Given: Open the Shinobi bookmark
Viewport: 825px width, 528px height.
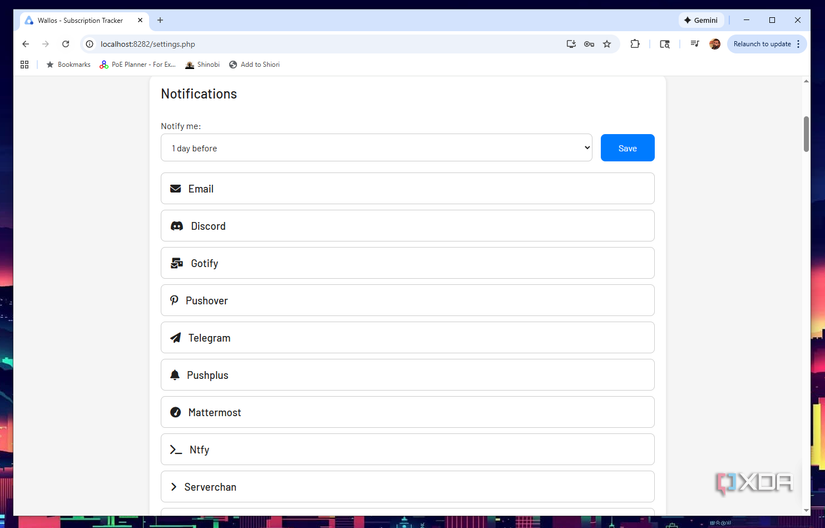Looking at the screenshot, I should point(203,64).
